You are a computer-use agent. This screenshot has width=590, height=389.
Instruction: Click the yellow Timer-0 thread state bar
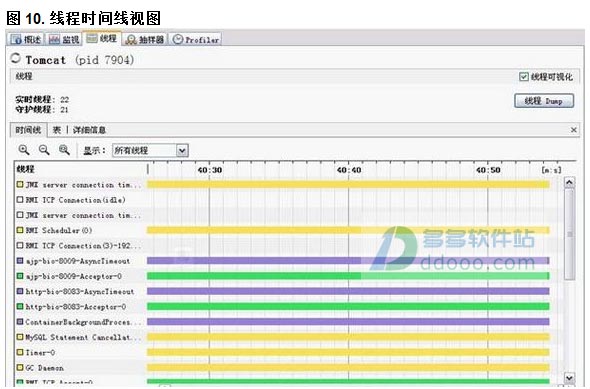[348, 352]
